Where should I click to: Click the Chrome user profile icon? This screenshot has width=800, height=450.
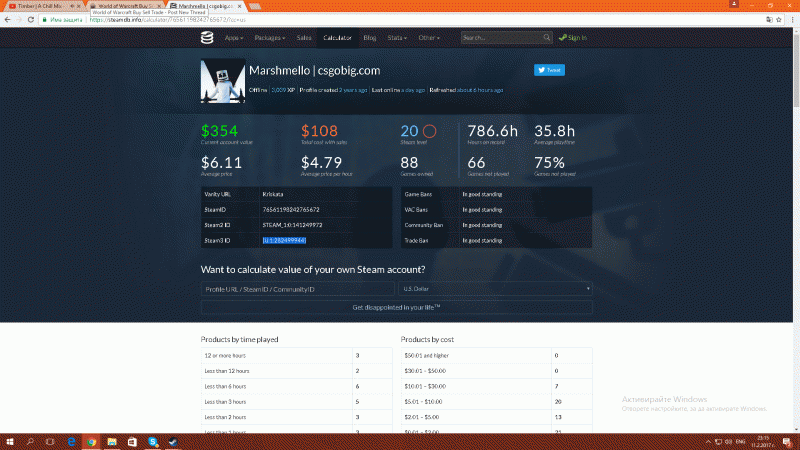pos(734,4)
